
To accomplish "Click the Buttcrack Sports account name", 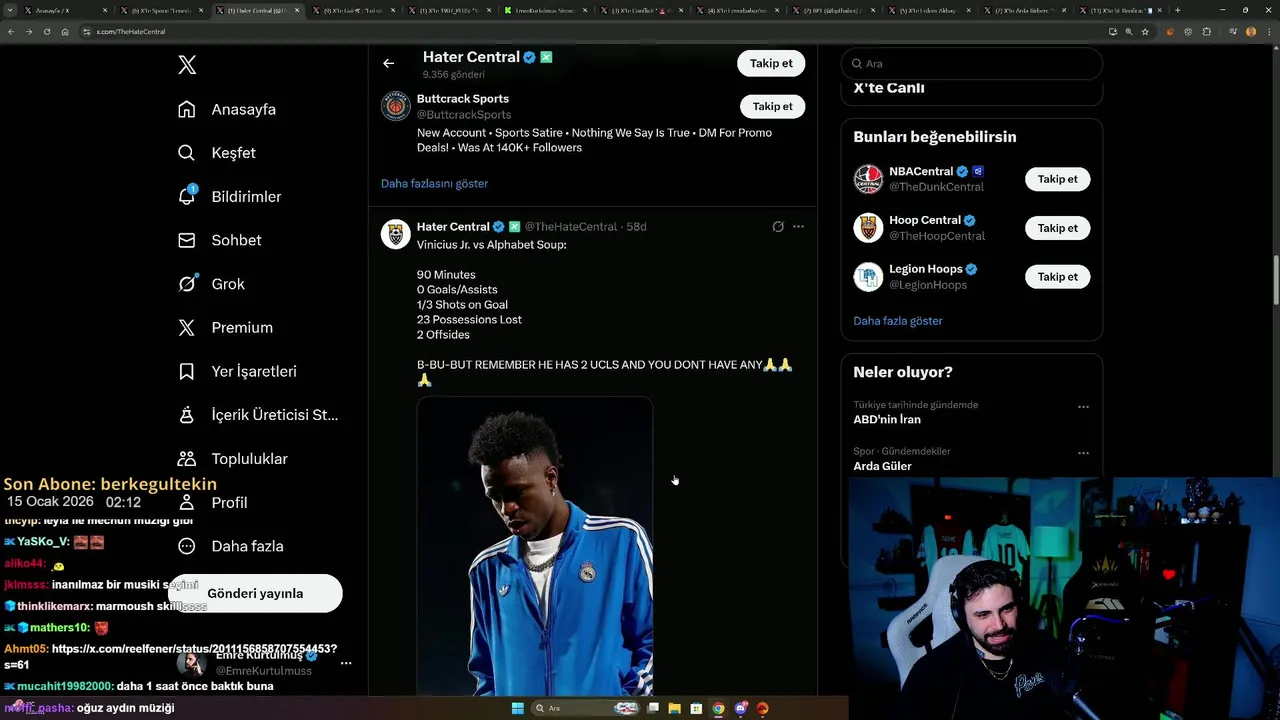I will [463, 99].
